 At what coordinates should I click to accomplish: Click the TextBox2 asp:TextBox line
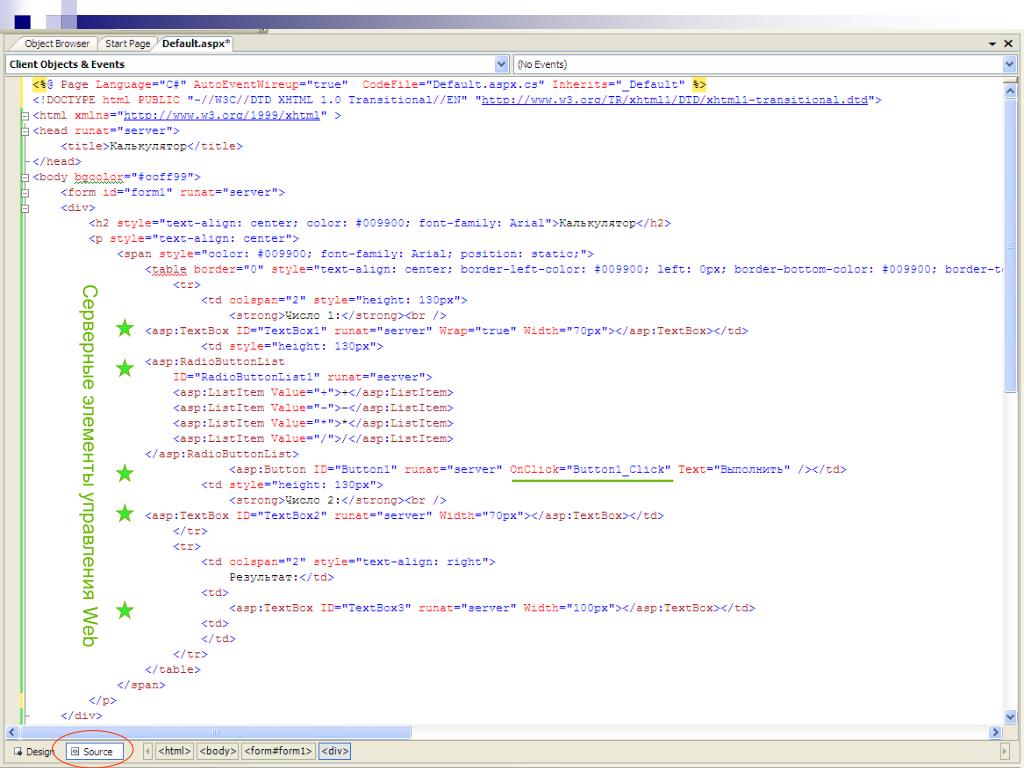(x=404, y=516)
